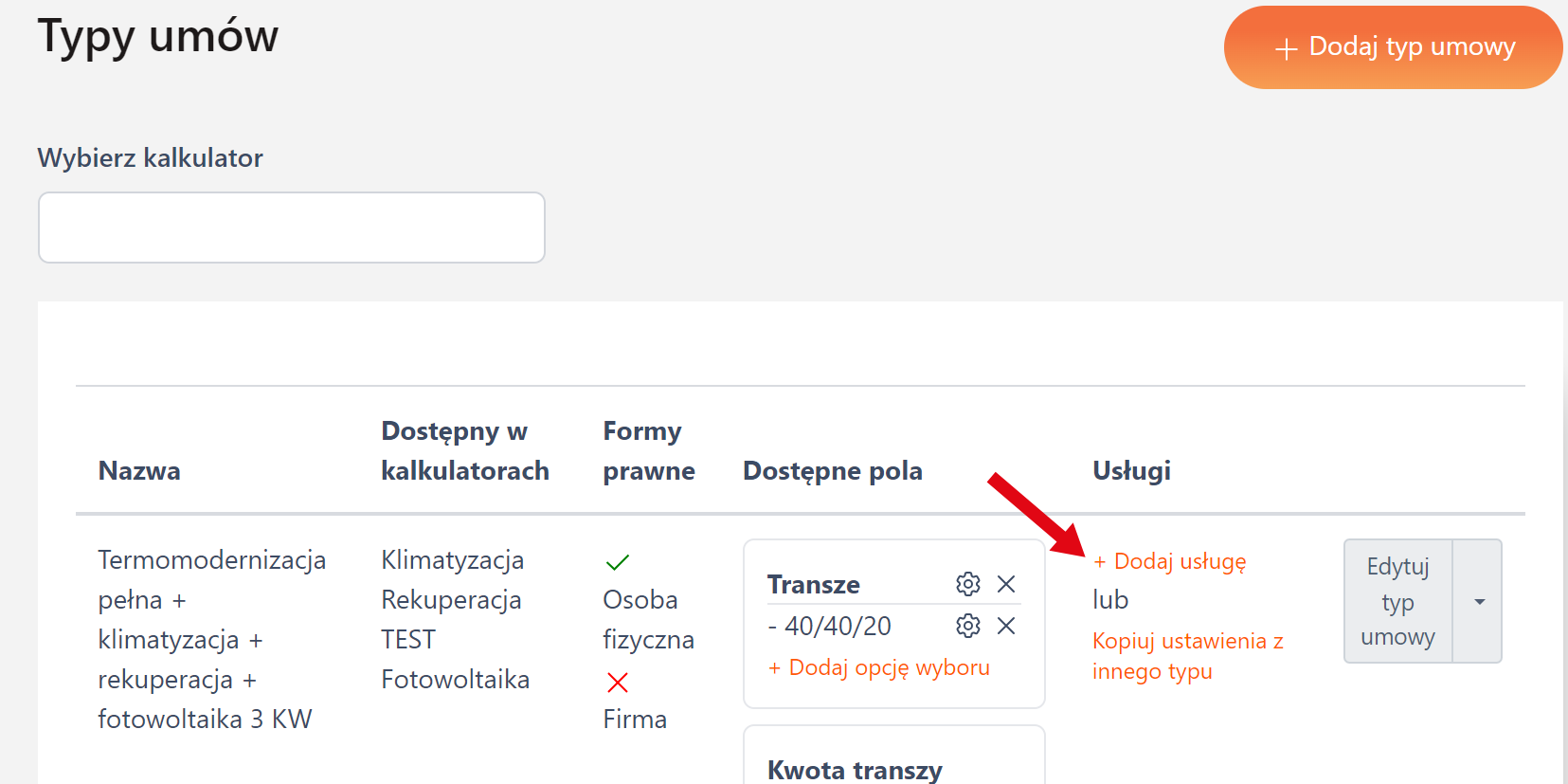
Task: Remove the Transze field with X icon
Action: click(x=1006, y=584)
